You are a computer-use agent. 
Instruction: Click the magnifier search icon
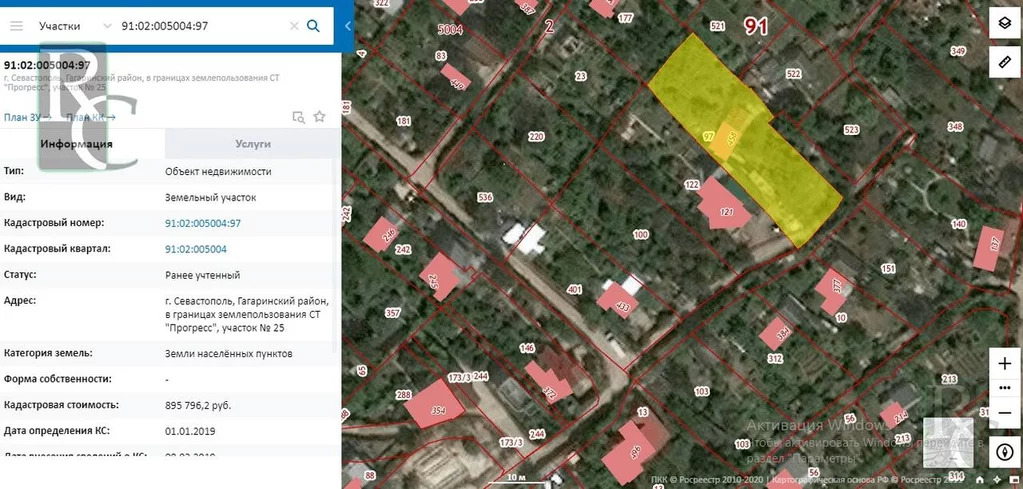313,26
